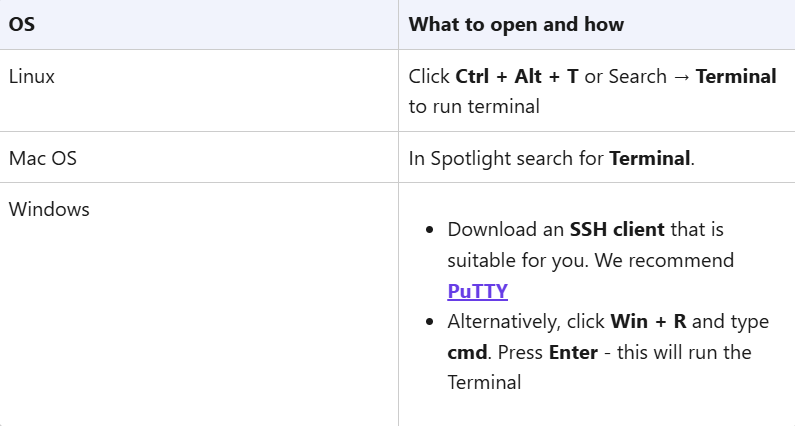
Task: Click the words "to run terminal"
Action: click(x=474, y=106)
